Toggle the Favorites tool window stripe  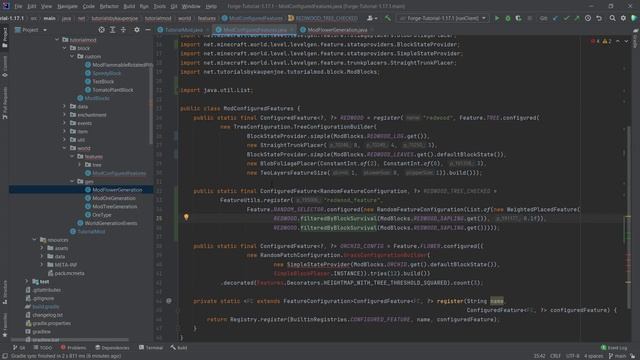[5, 325]
